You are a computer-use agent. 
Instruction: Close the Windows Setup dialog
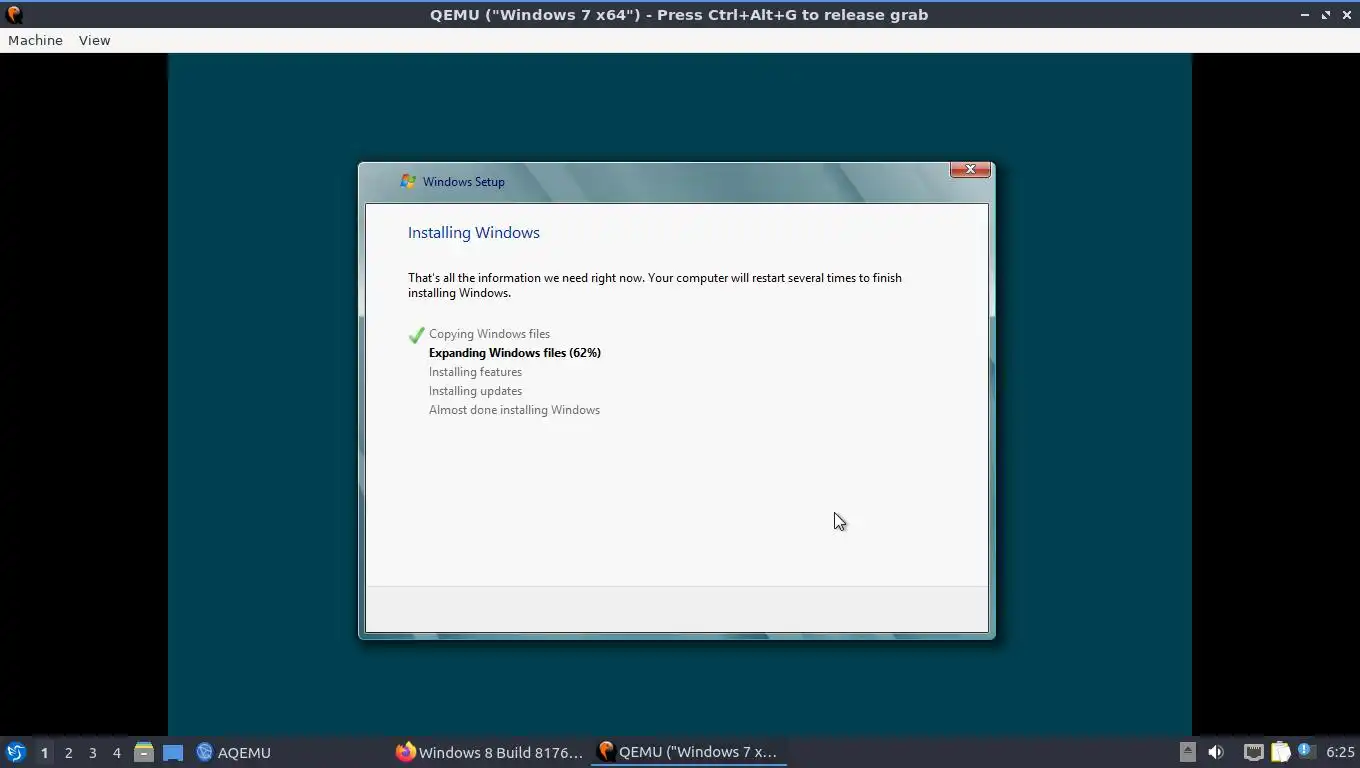(x=970, y=169)
